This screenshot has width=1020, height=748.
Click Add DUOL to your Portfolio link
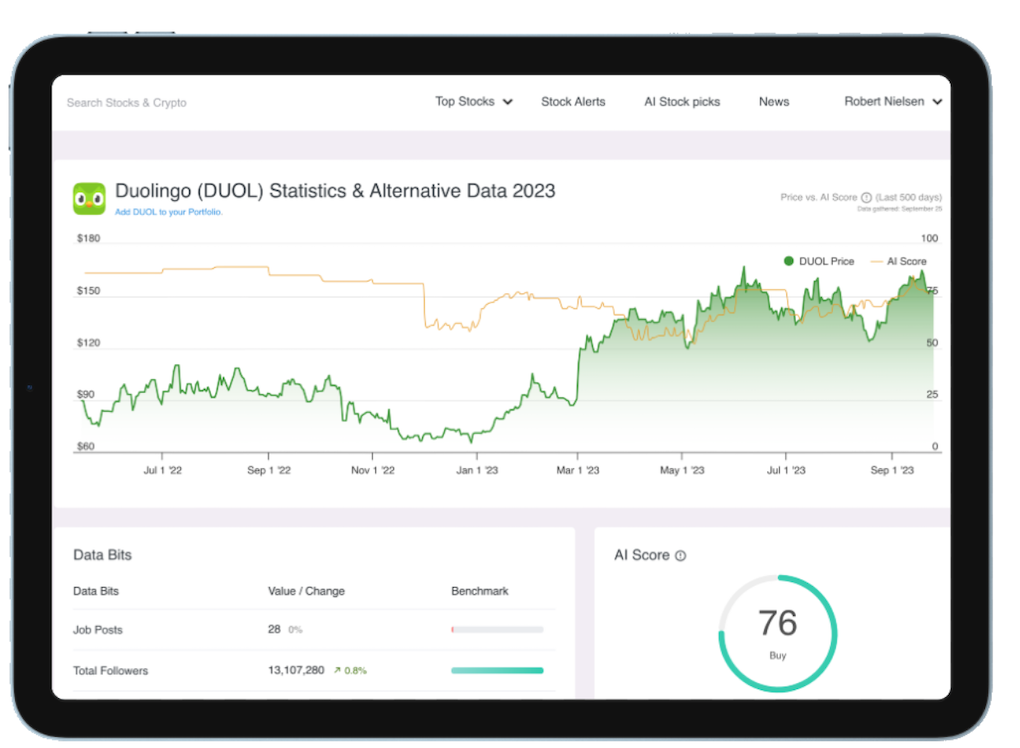168,212
